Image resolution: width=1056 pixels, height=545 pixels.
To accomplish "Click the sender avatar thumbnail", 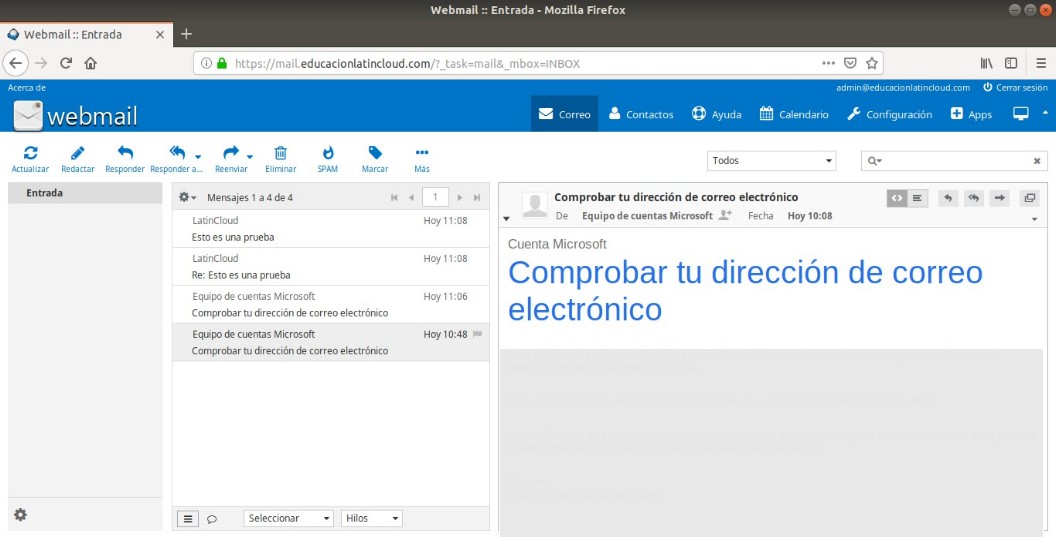I will pos(535,205).
